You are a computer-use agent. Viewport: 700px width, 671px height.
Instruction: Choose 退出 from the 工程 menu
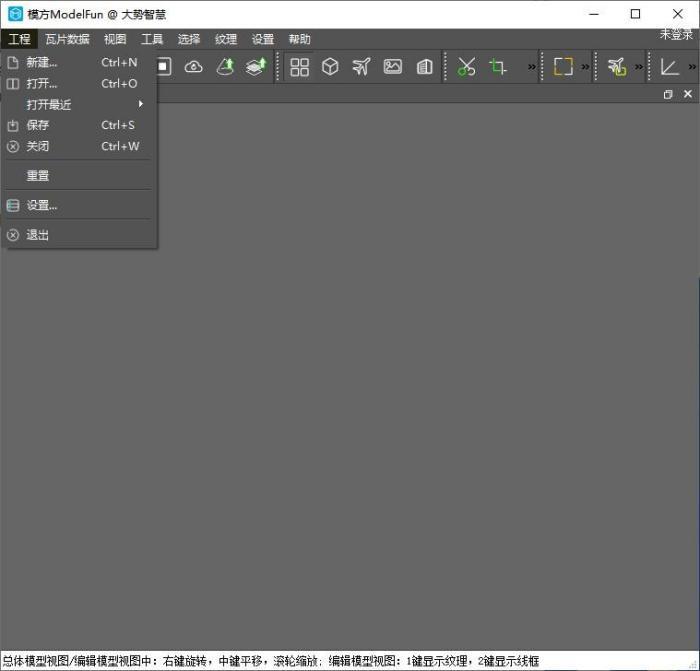click(79, 235)
